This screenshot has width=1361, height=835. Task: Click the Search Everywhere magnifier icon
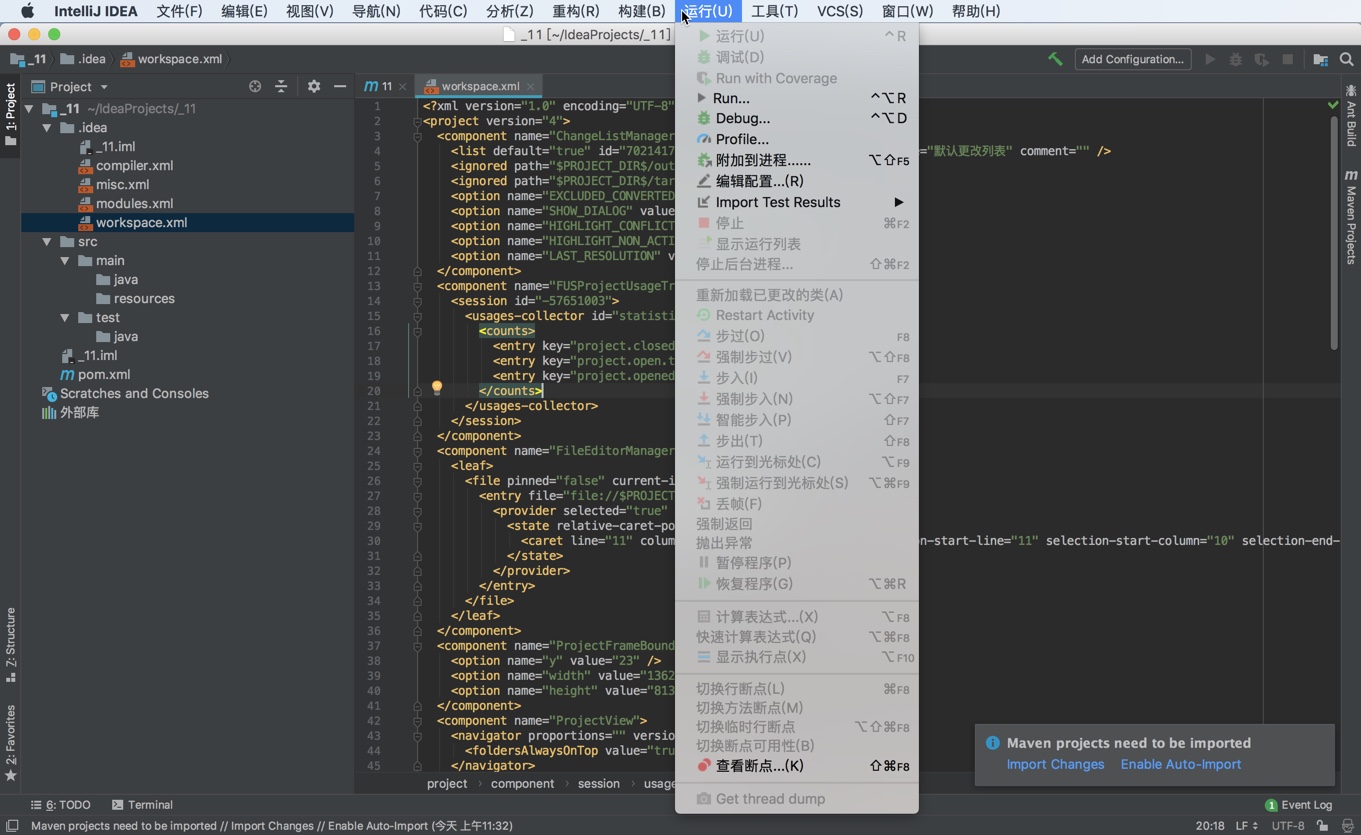[x=1347, y=59]
